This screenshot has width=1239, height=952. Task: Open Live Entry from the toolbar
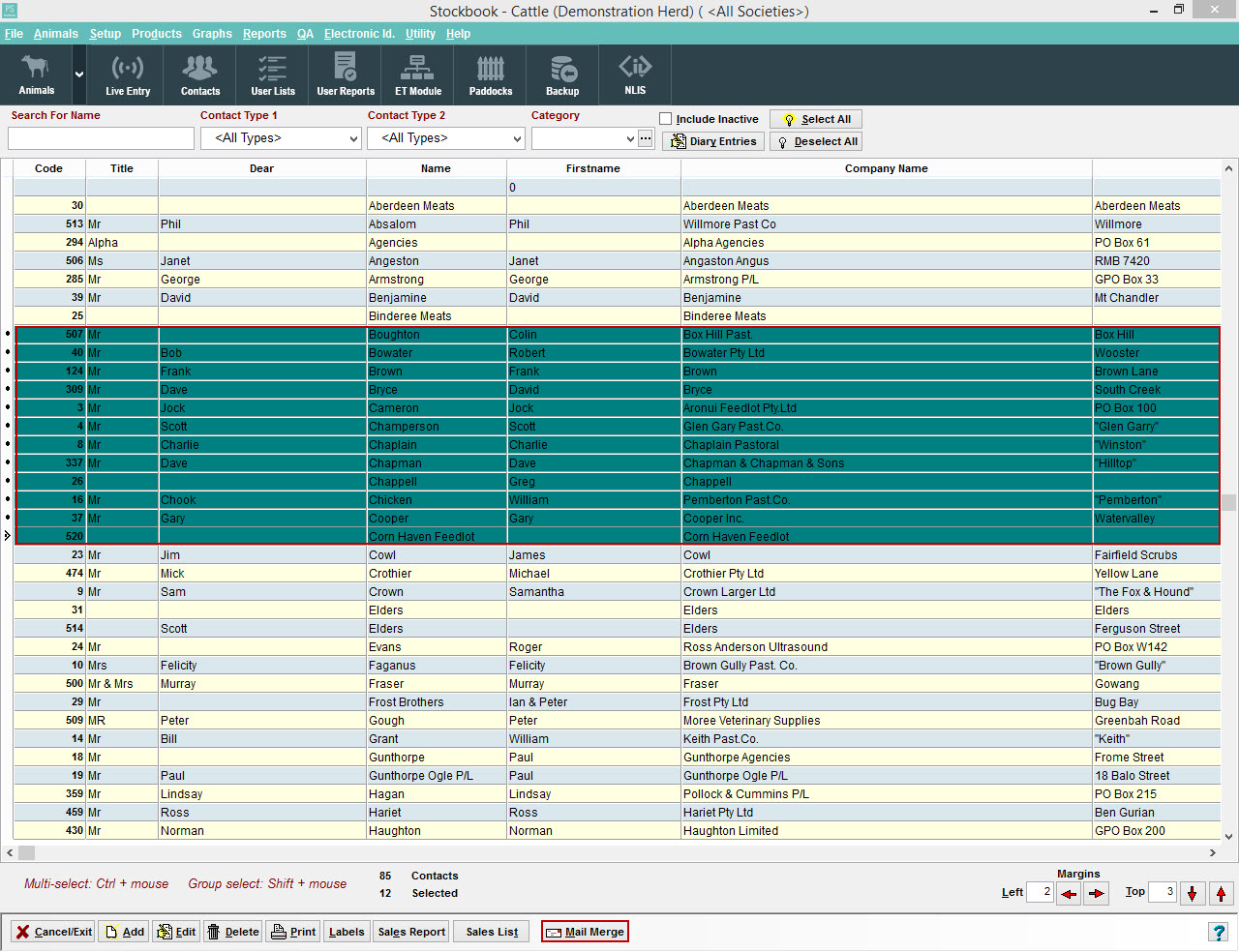pos(128,74)
